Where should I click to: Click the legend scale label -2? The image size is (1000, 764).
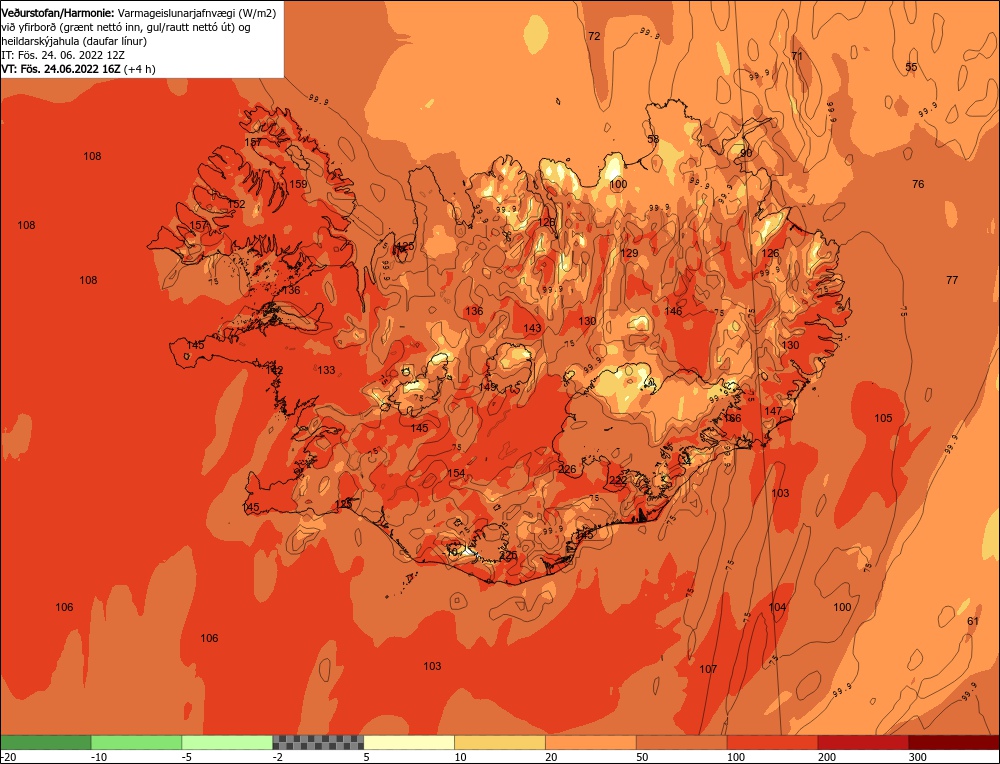pos(278,757)
